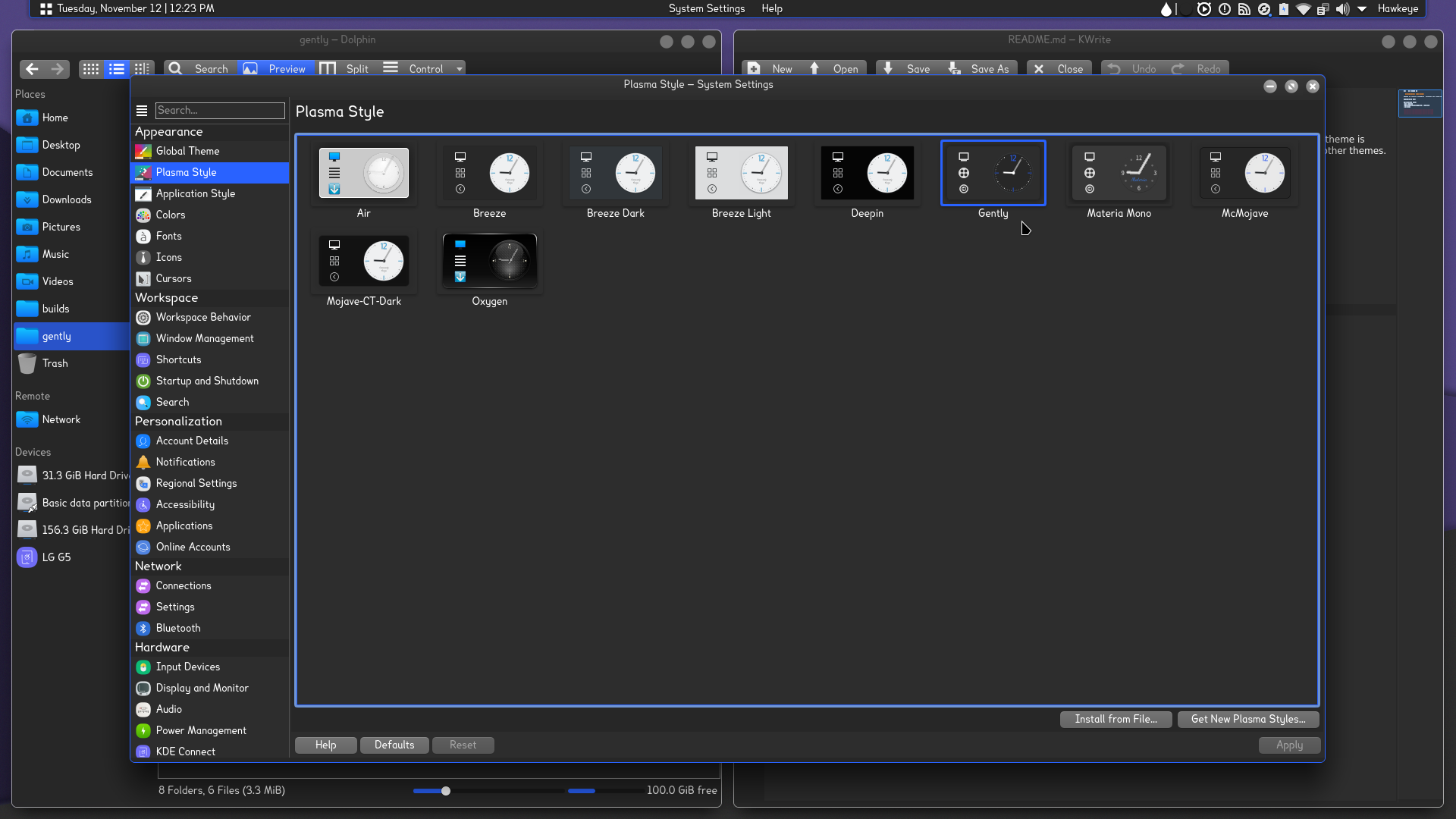Viewport: 1456px width, 819px height.
Task: Restore Defaults for Plasma Style
Action: click(394, 745)
